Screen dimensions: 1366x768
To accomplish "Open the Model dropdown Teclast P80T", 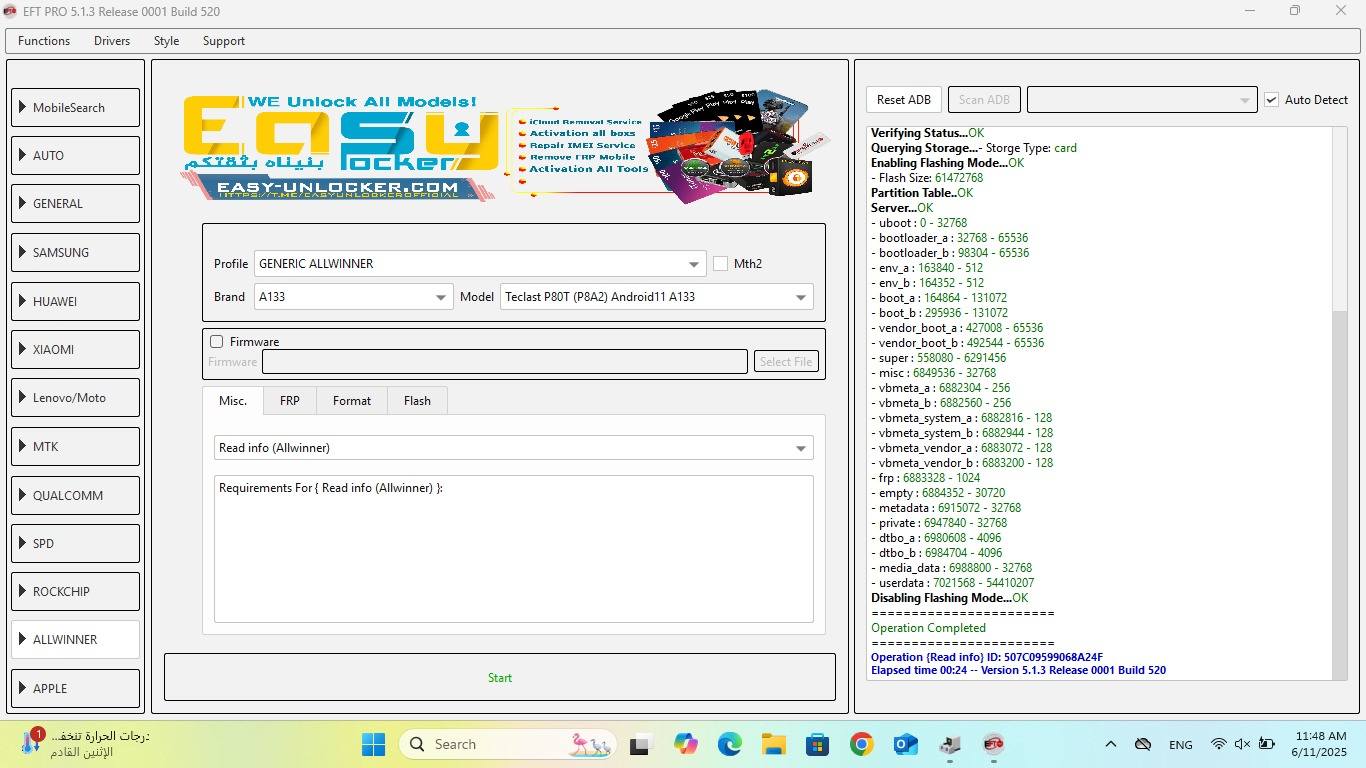I will [656, 297].
